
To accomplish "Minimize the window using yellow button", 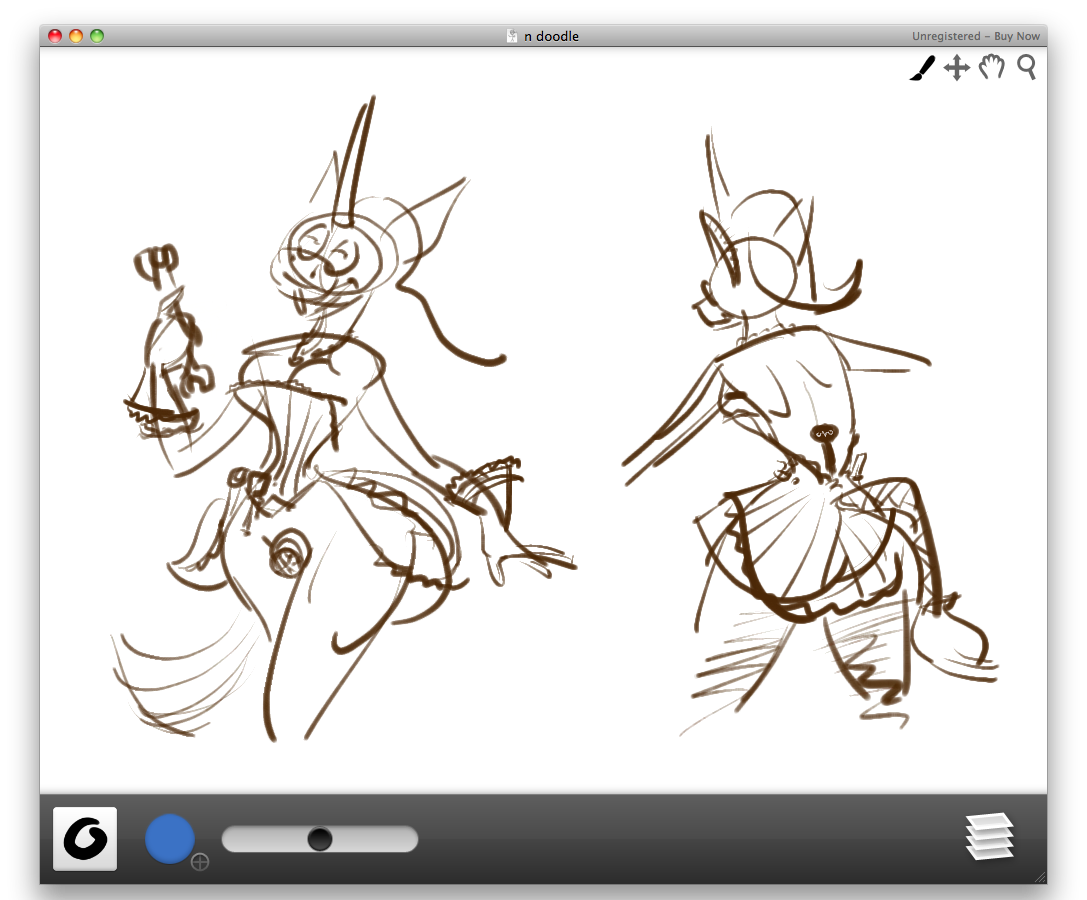I will [x=76, y=36].
